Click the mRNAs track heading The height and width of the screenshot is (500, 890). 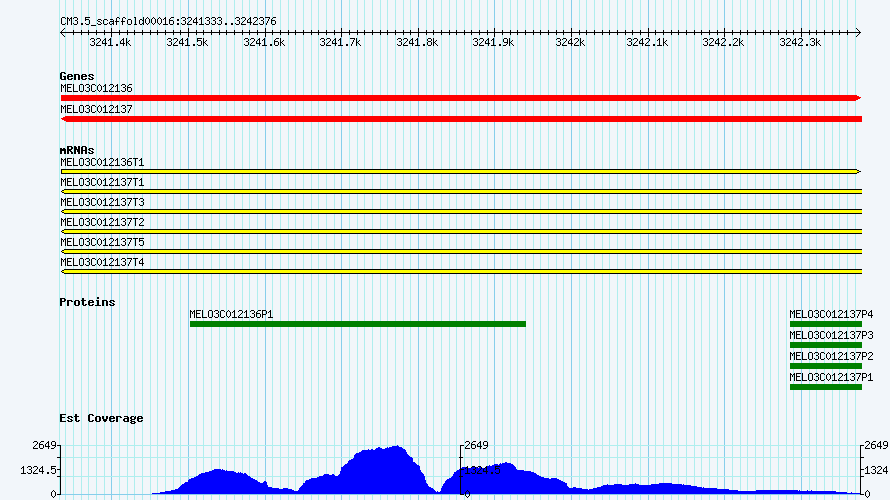point(77,150)
